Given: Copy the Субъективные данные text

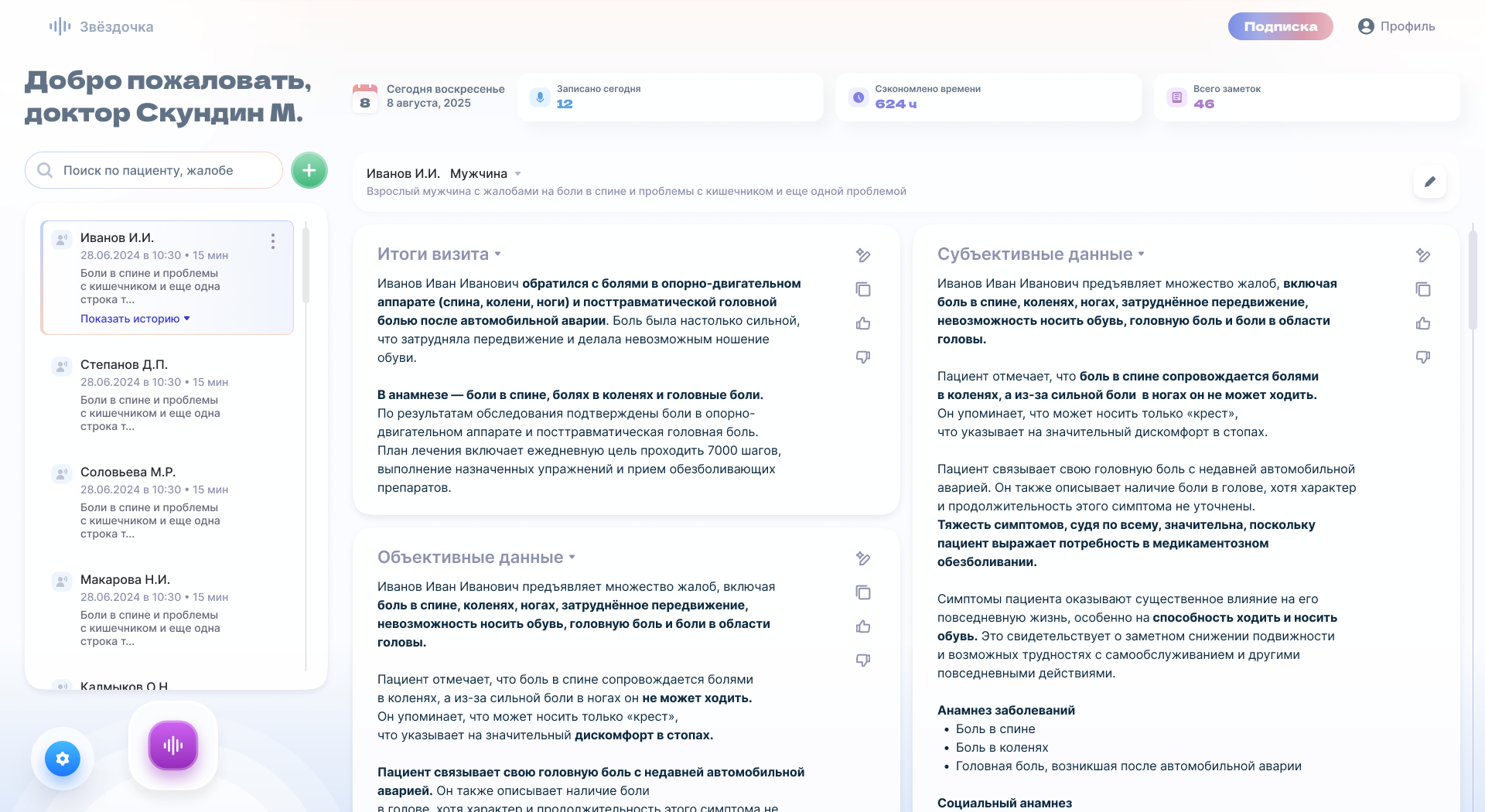Looking at the screenshot, I should coord(1423,289).
